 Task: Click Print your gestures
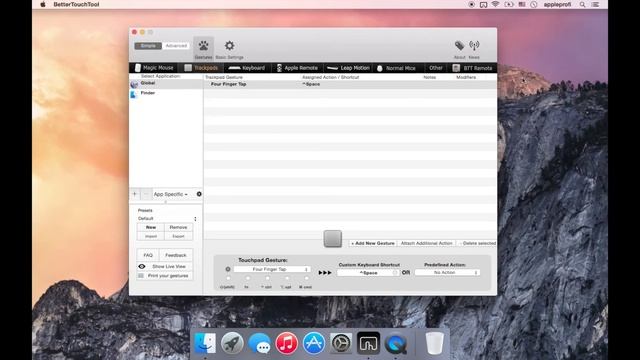click(x=165, y=276)
